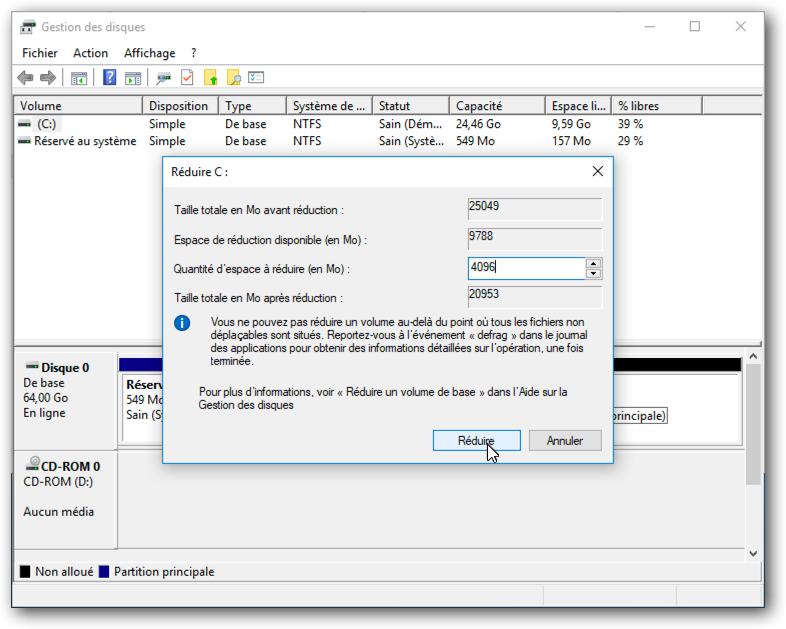This screenshot has height=629, width=786.
Task: Click the CD-ROM 0 disc icon
Action: point(33,463)
